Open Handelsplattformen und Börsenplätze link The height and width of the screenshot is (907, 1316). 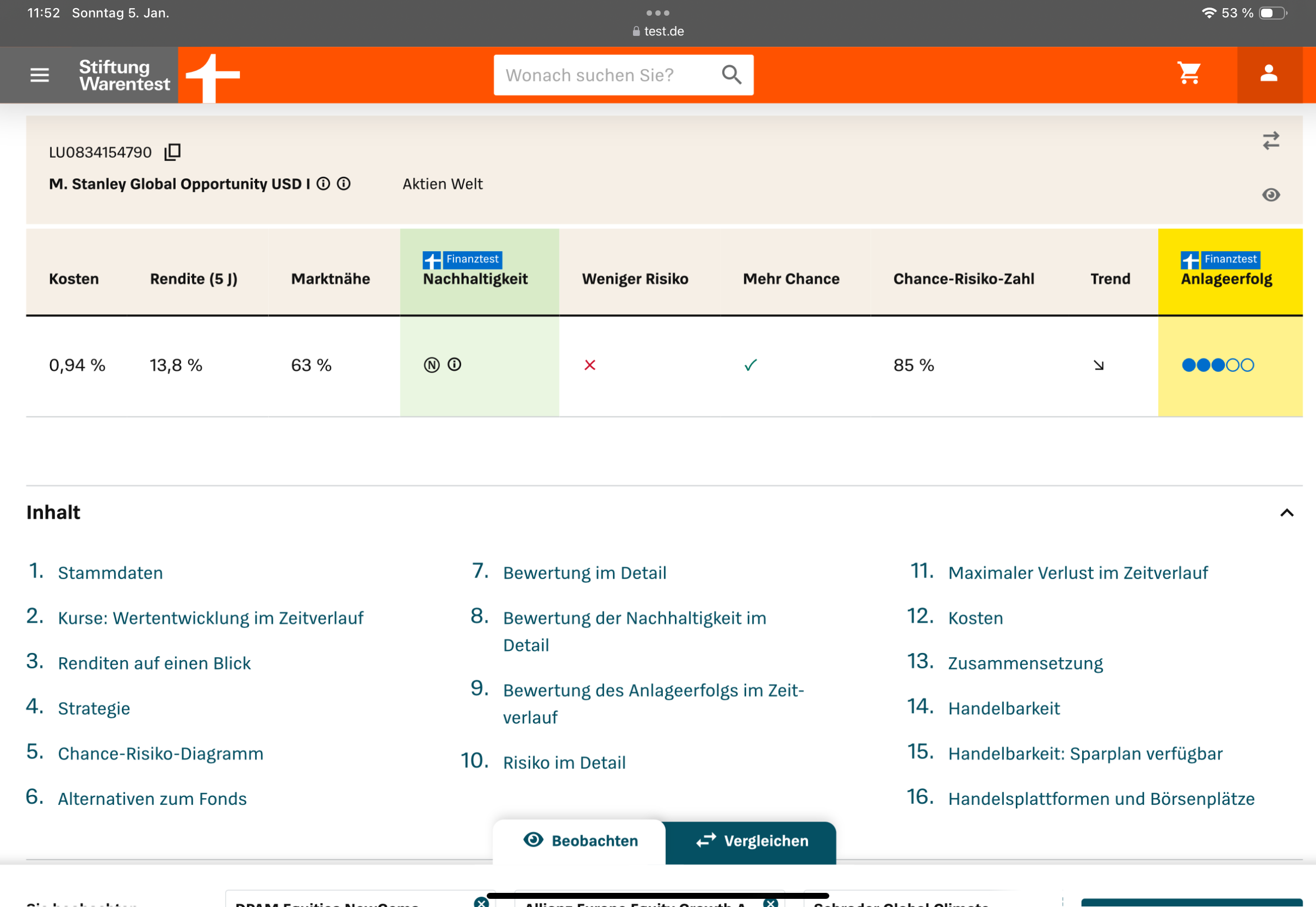click(x=1101, y=798)
